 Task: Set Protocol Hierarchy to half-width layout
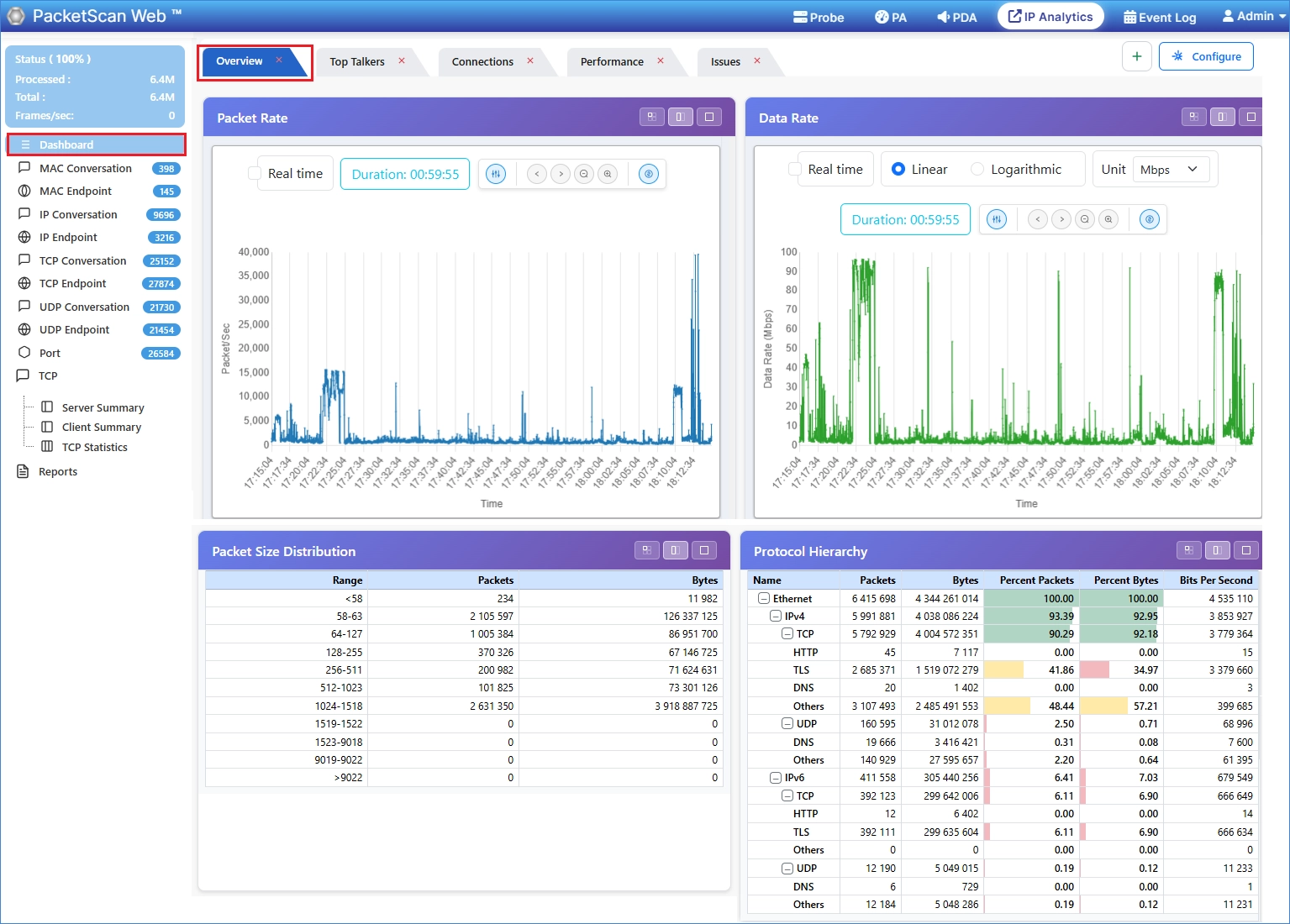click(x=1218, y=550)
